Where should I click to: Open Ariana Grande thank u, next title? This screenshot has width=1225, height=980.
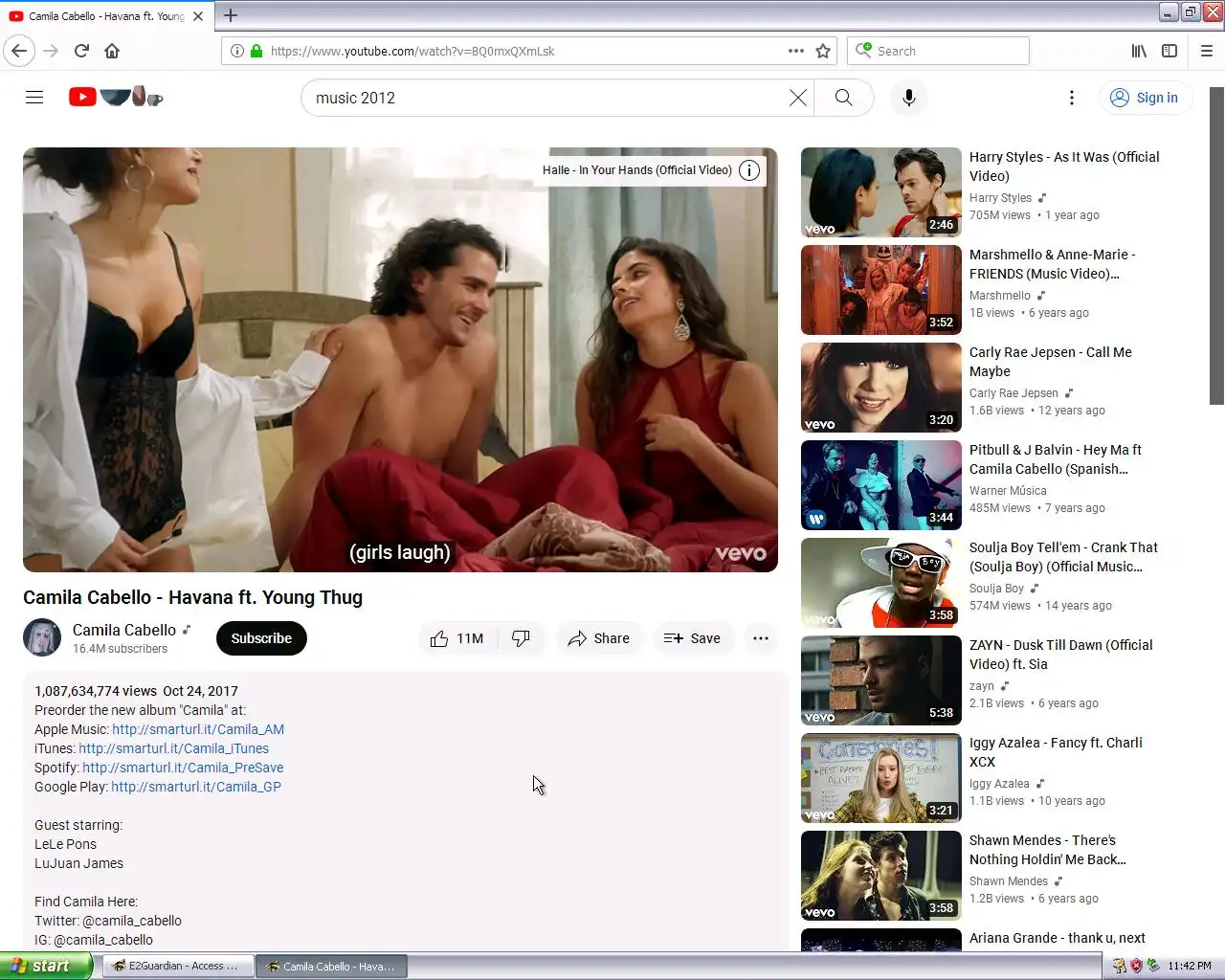(1058, 938)
